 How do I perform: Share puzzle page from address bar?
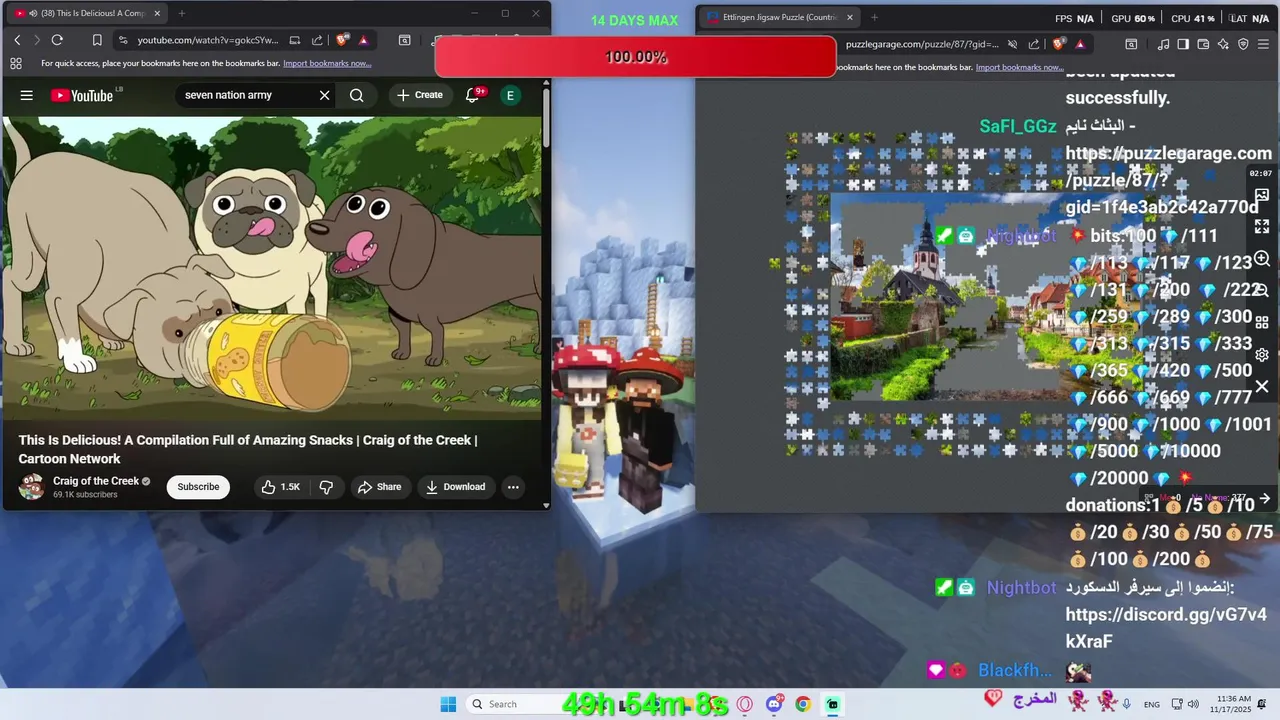coord(1034,44)
